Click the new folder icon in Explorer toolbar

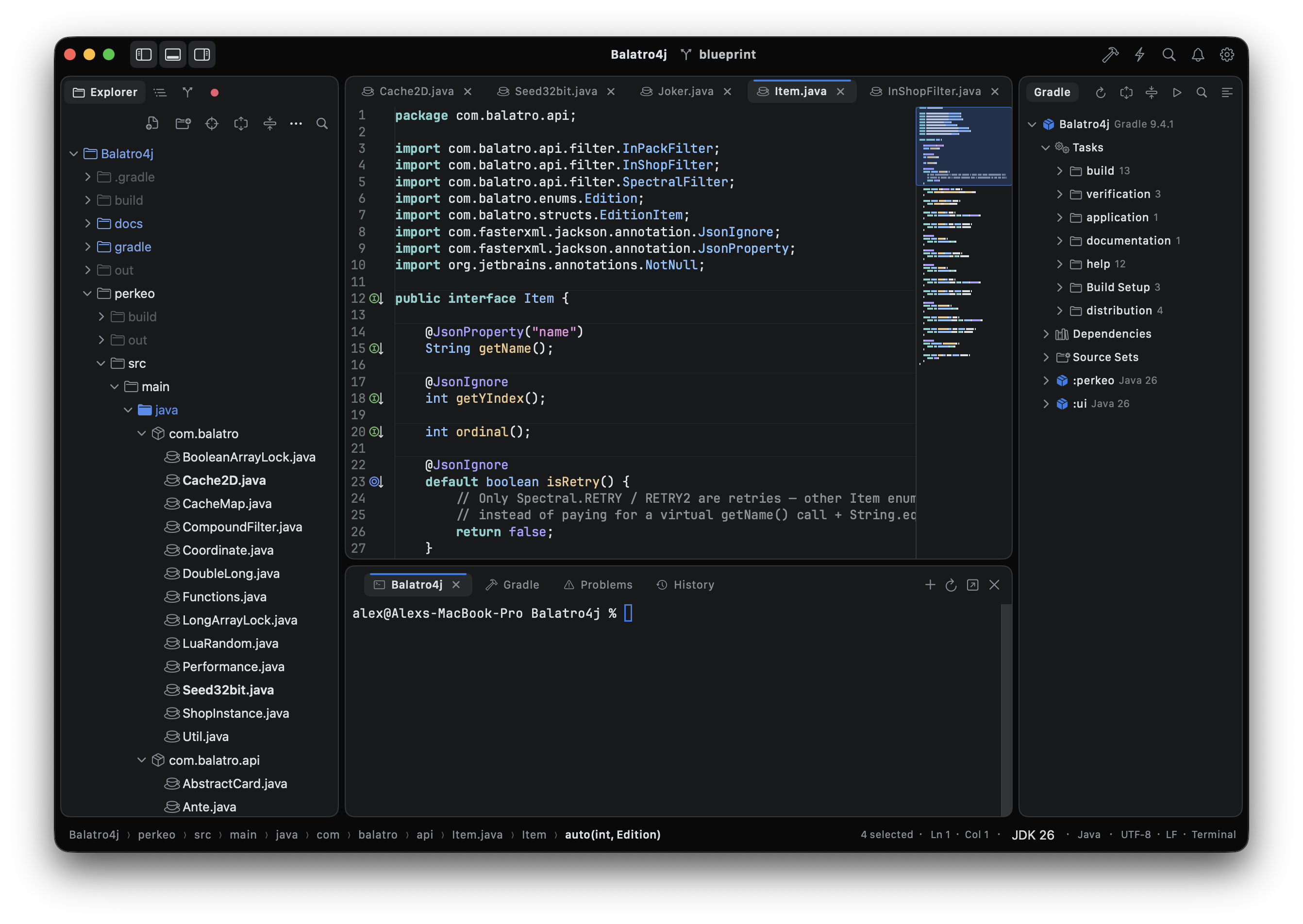183,123
